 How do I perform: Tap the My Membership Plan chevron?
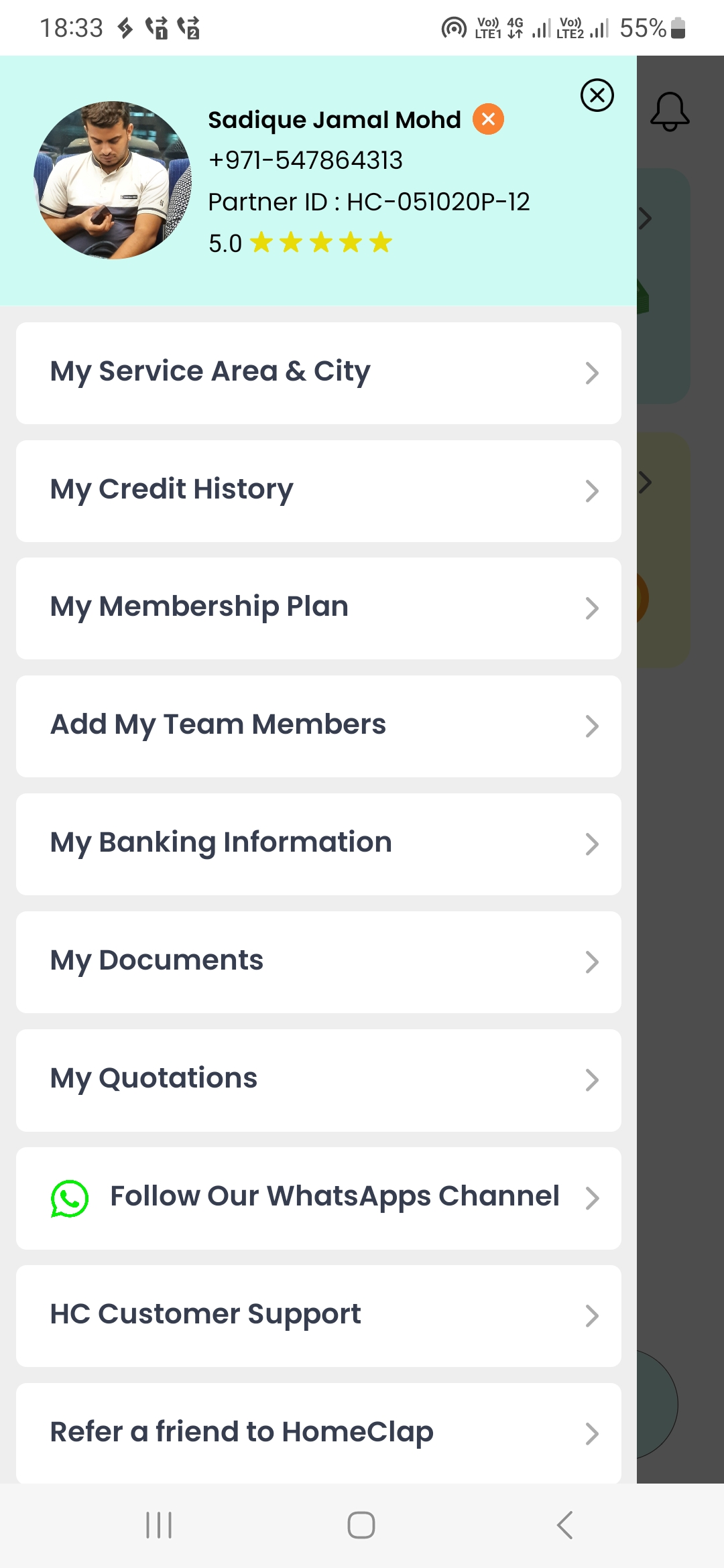pos(591,608)
